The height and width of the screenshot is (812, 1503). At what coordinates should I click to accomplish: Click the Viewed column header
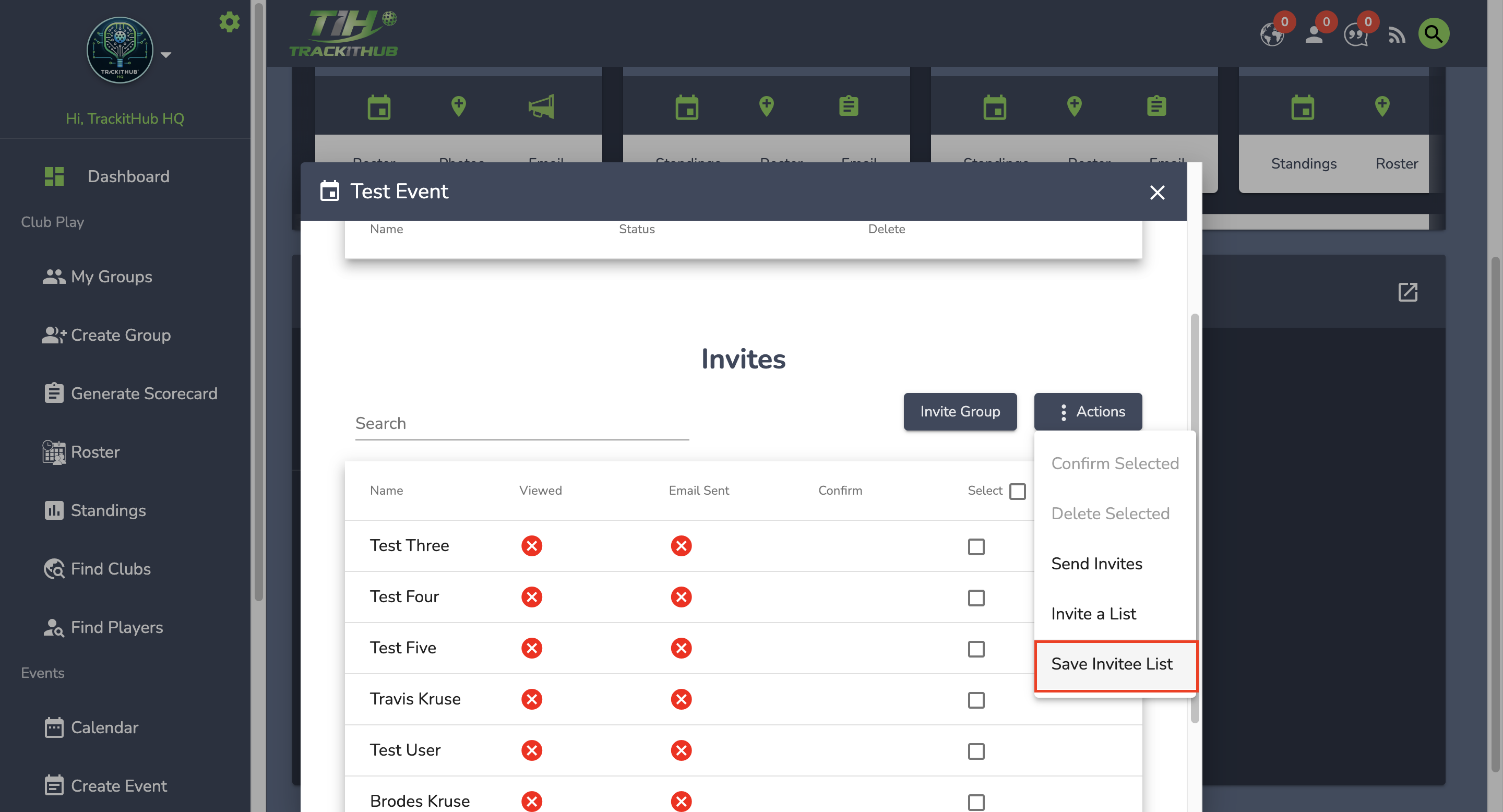540,490
